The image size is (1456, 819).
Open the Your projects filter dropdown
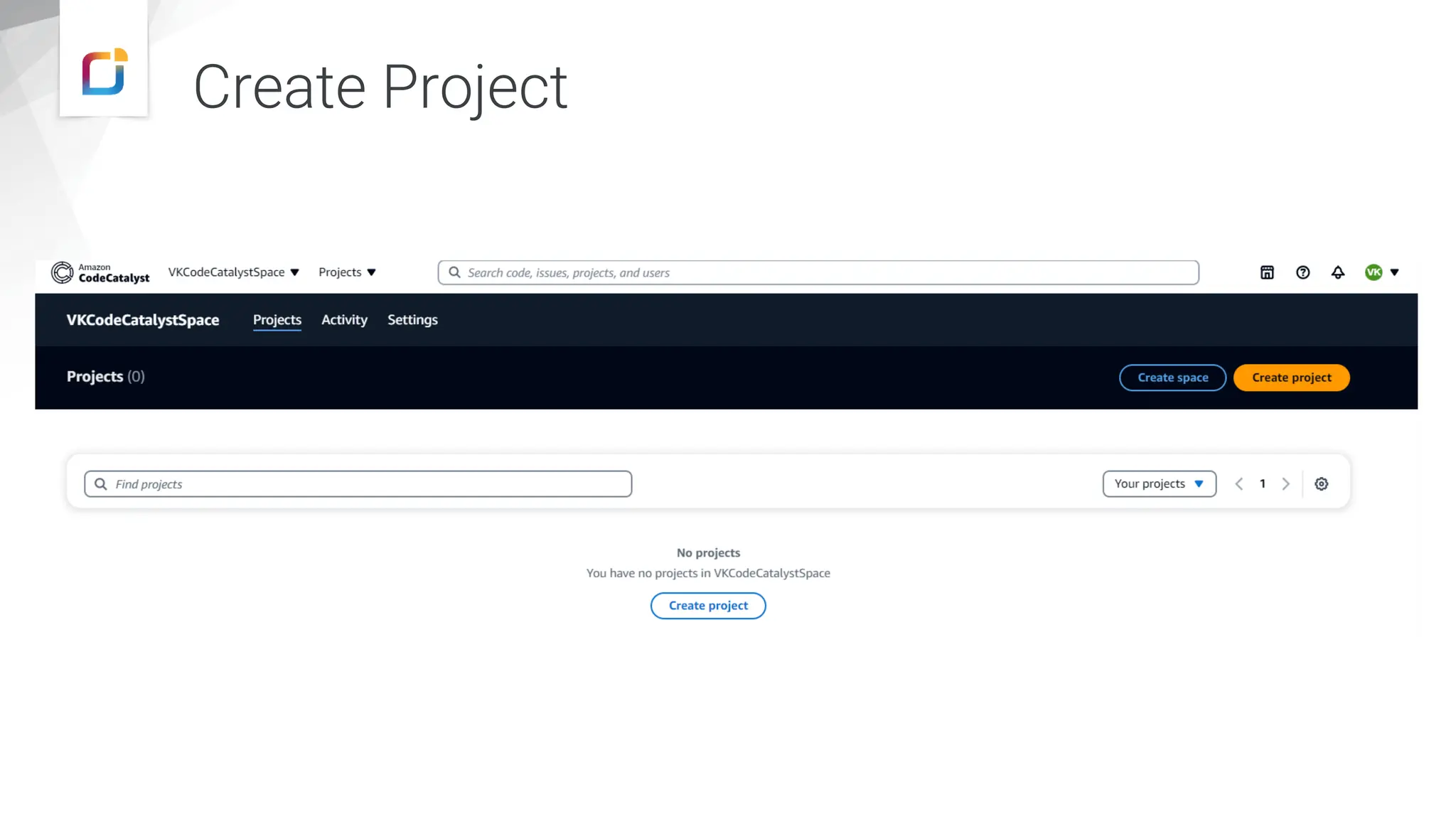click(1159, 484)
